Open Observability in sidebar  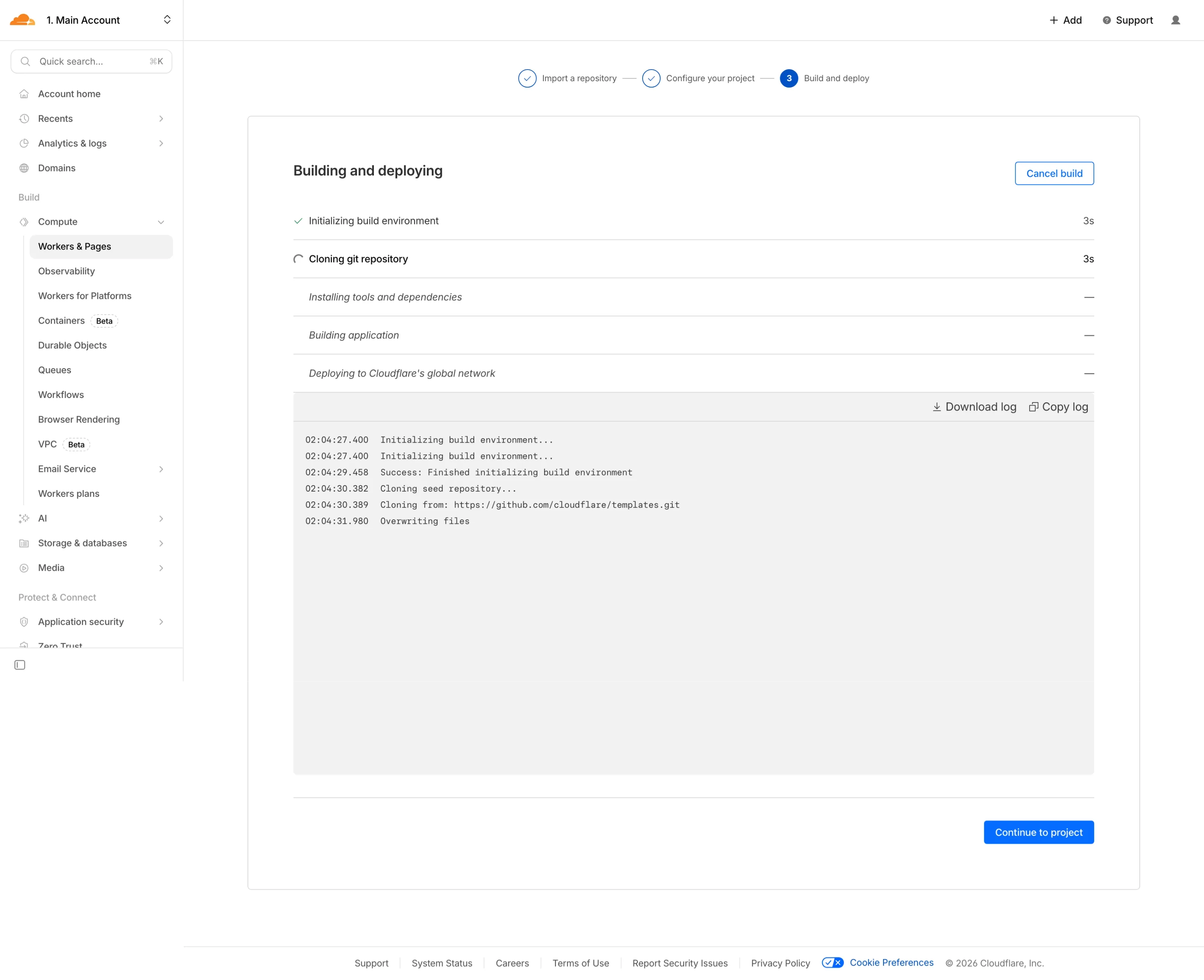(x=66, y=272)
